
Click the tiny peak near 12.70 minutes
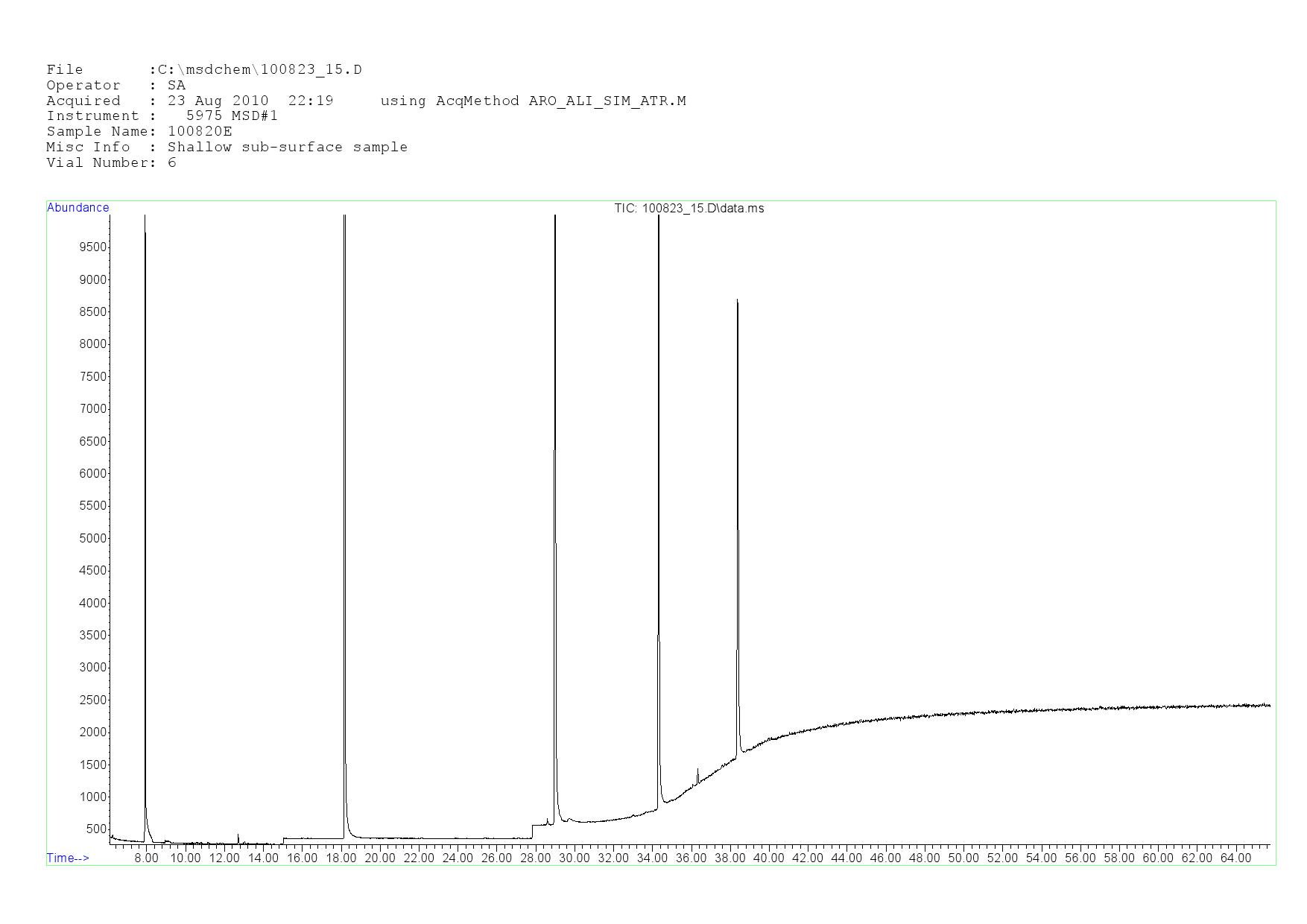[x=238, y=838]
